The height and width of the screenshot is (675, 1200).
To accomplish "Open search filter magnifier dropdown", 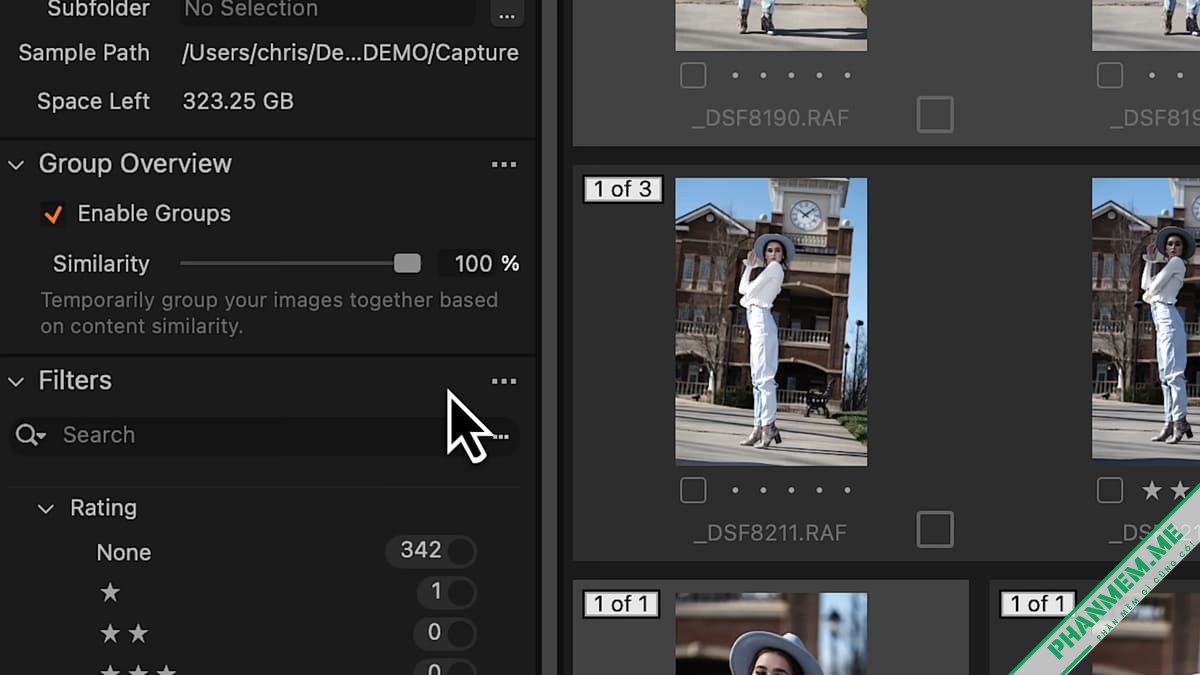I will (30, 435).
